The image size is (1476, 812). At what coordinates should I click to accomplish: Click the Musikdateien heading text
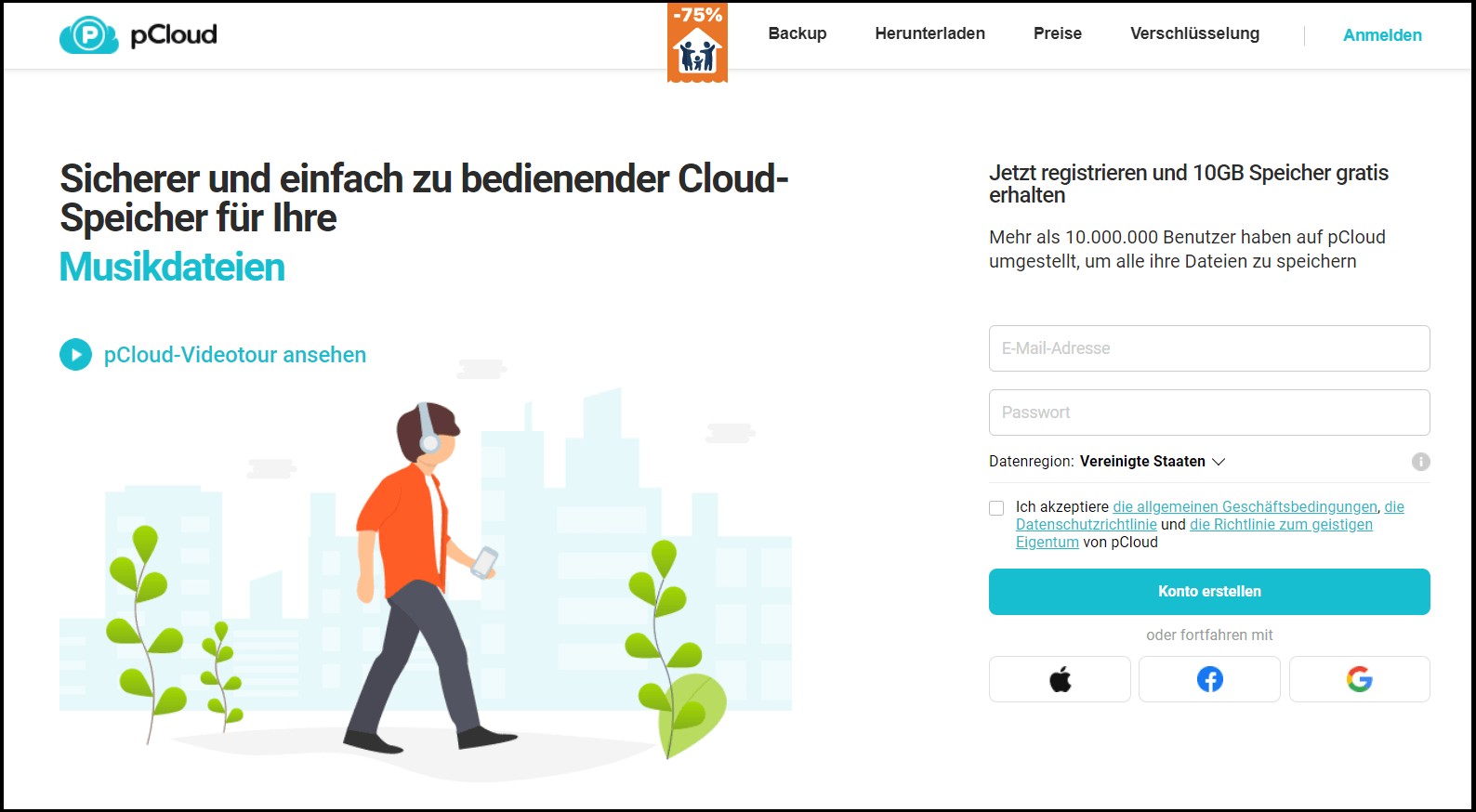pyautogui.click(x=172, y=268)
